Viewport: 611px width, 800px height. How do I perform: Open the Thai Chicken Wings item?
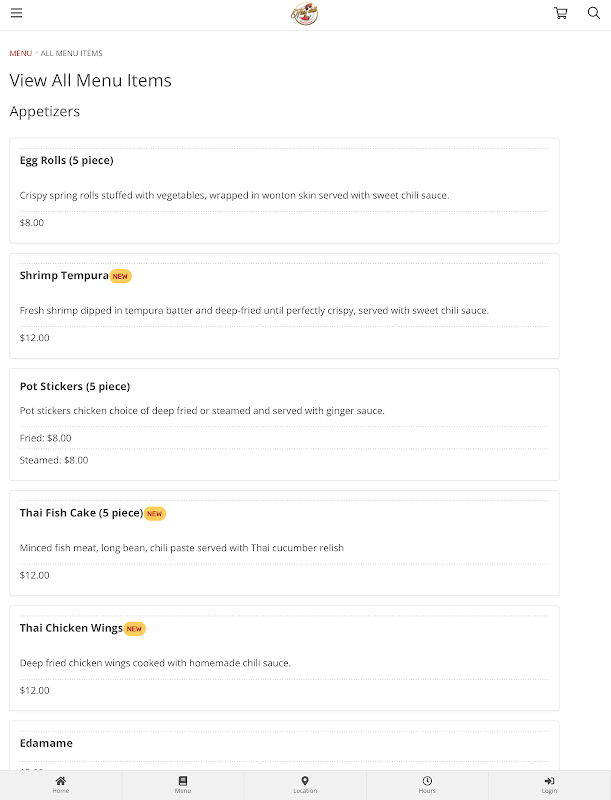pos(71,628)
